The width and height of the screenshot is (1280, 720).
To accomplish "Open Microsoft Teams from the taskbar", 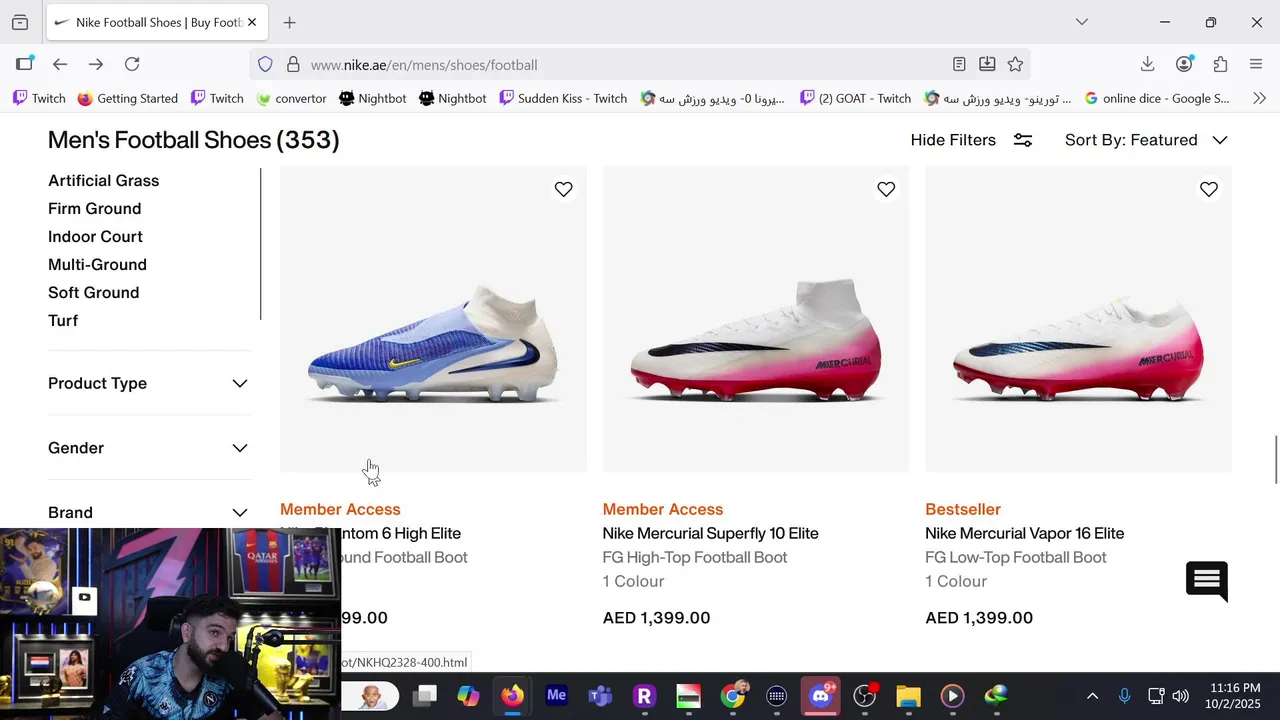I will coord(600,695).
